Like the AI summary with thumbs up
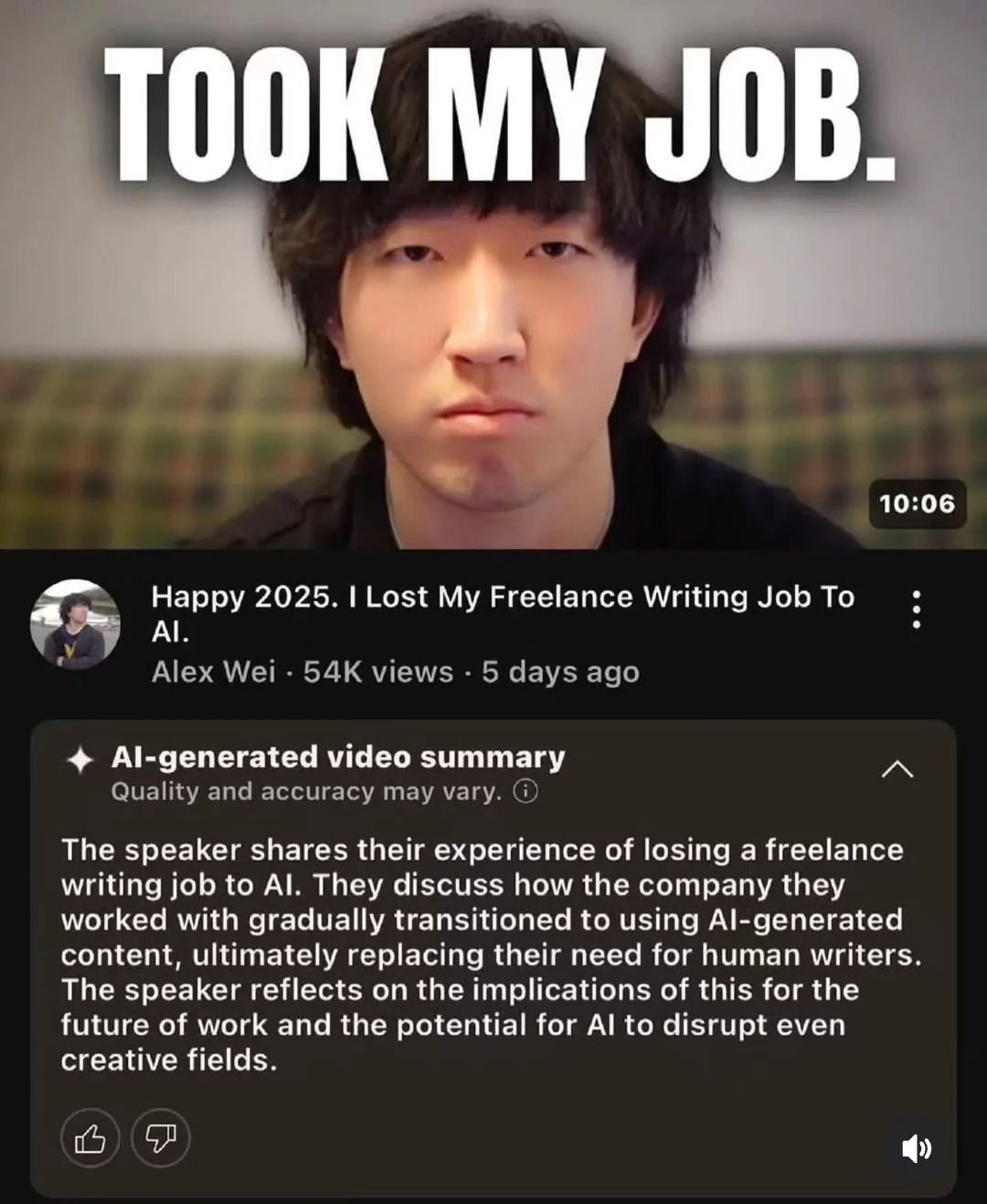Screen dimensions: 987x1204 (90, 1138)
